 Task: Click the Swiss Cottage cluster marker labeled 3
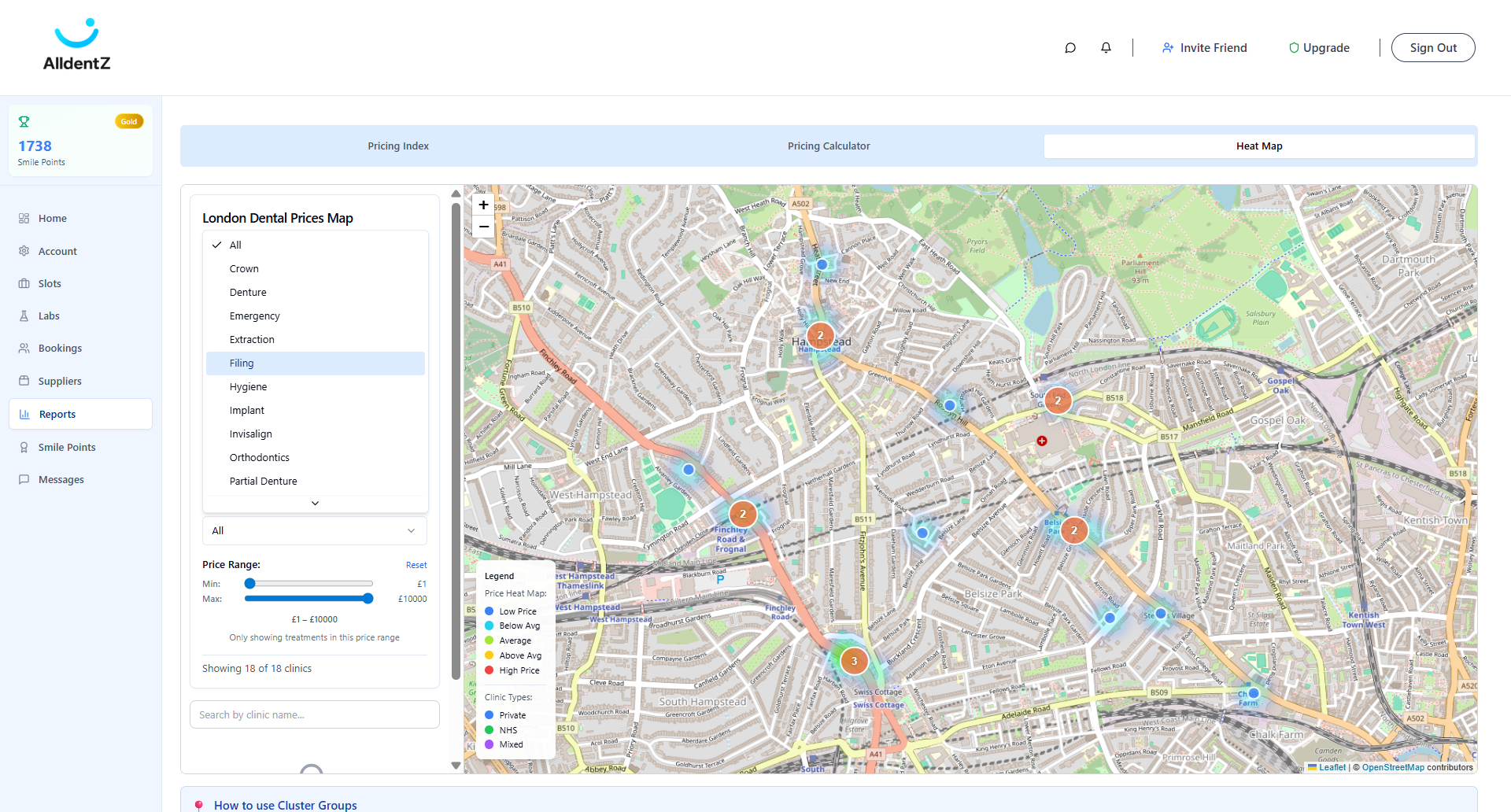point(854,661)
